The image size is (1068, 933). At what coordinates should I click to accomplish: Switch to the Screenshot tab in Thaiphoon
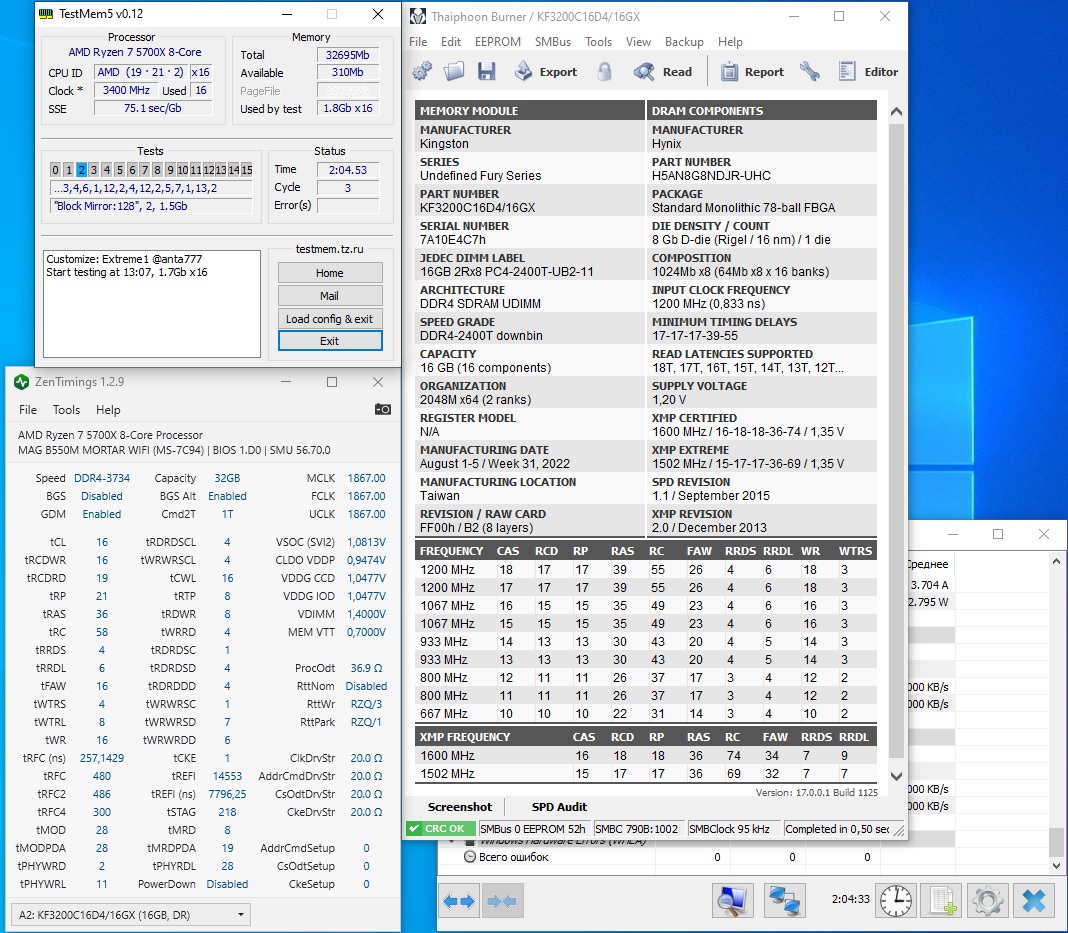[460, 806]
